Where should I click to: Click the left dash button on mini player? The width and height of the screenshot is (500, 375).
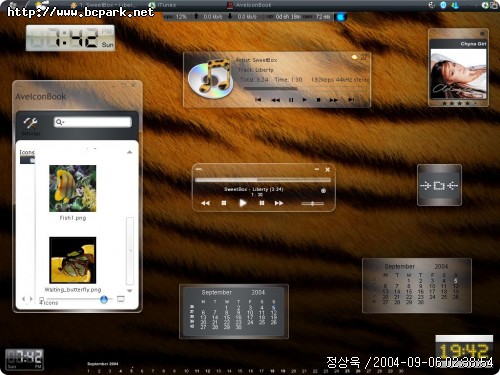(199, 169)
